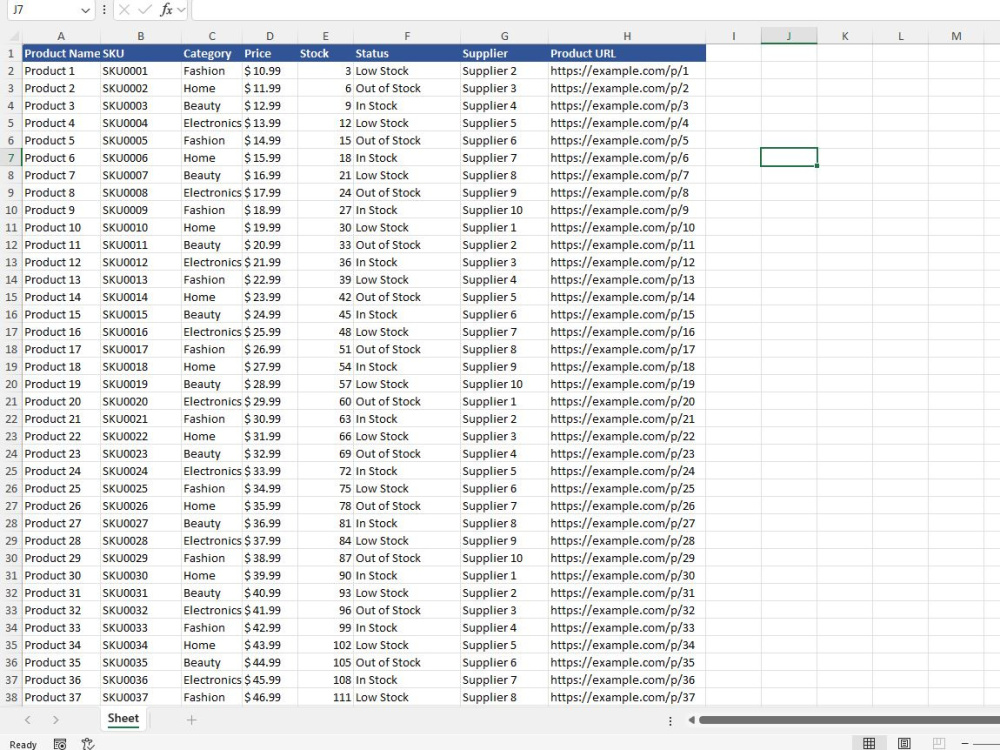Select column A header
Screen dimensions: 1000x750
pyautogui.click(x=61, y=36)
